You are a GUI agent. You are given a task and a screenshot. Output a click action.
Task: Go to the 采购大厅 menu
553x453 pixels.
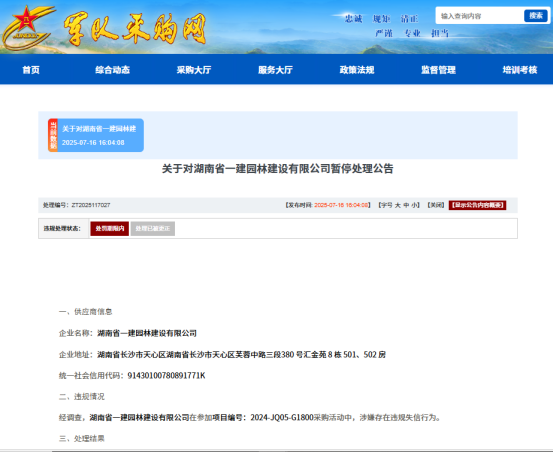point(194,70)
